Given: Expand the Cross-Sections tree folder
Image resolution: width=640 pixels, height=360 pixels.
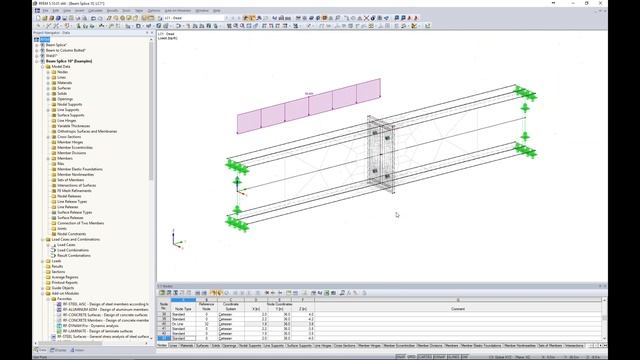Looking at the screenshot, I should click(48, 137).
